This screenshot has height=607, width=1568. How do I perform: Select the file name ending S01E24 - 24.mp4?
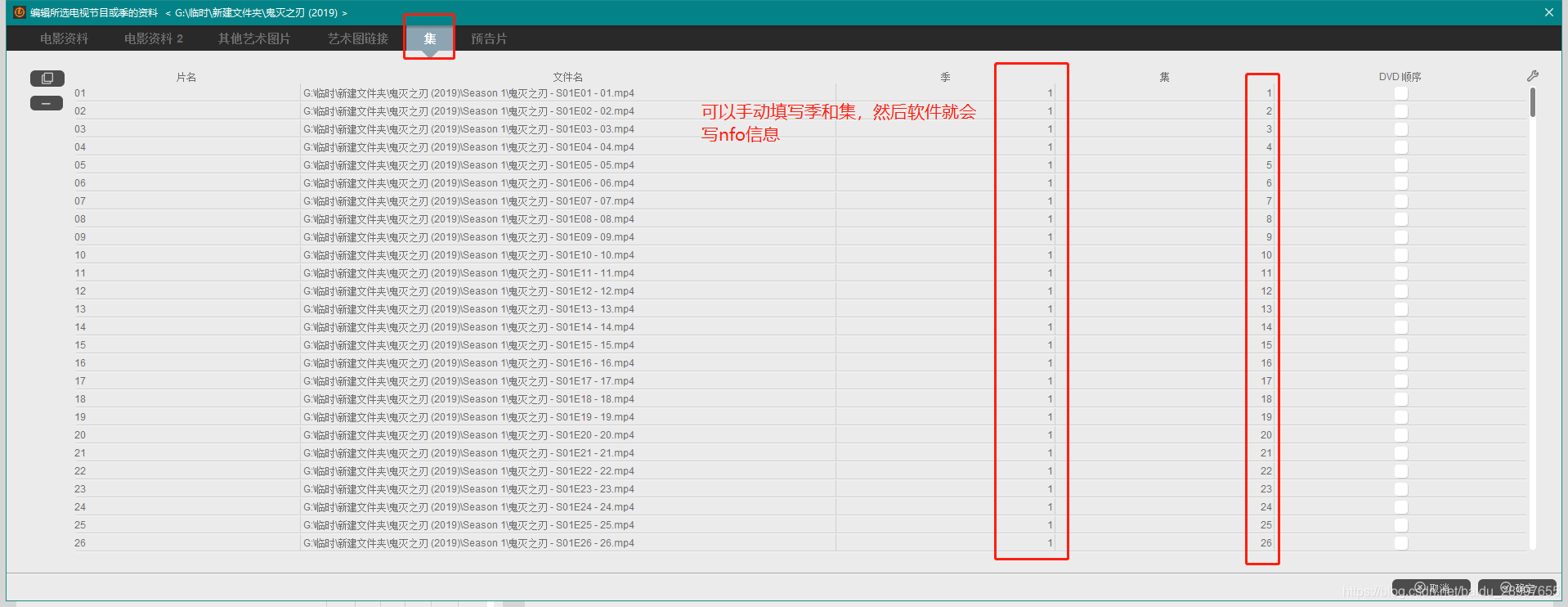click(568, 507)
